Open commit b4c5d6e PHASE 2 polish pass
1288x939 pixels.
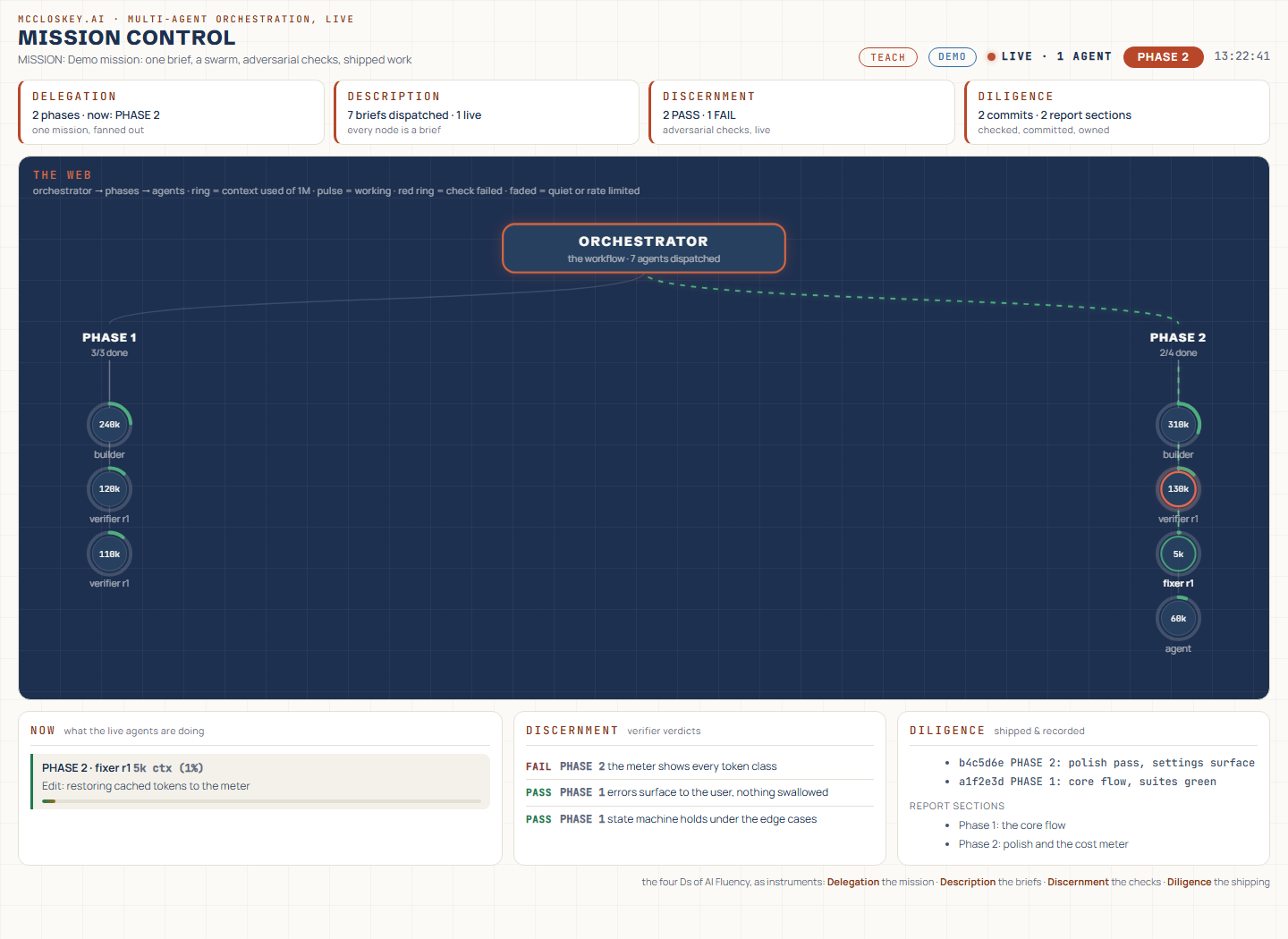coord(1106,763)
